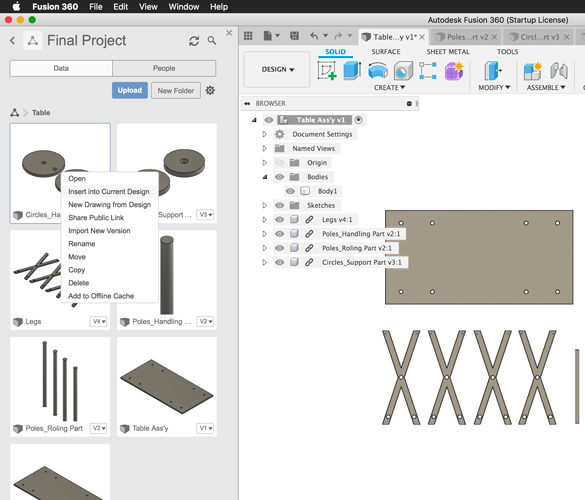Toggle visibility of Table Ass'y v1
This screenshot has height=500, width=585.
(269, 120)
